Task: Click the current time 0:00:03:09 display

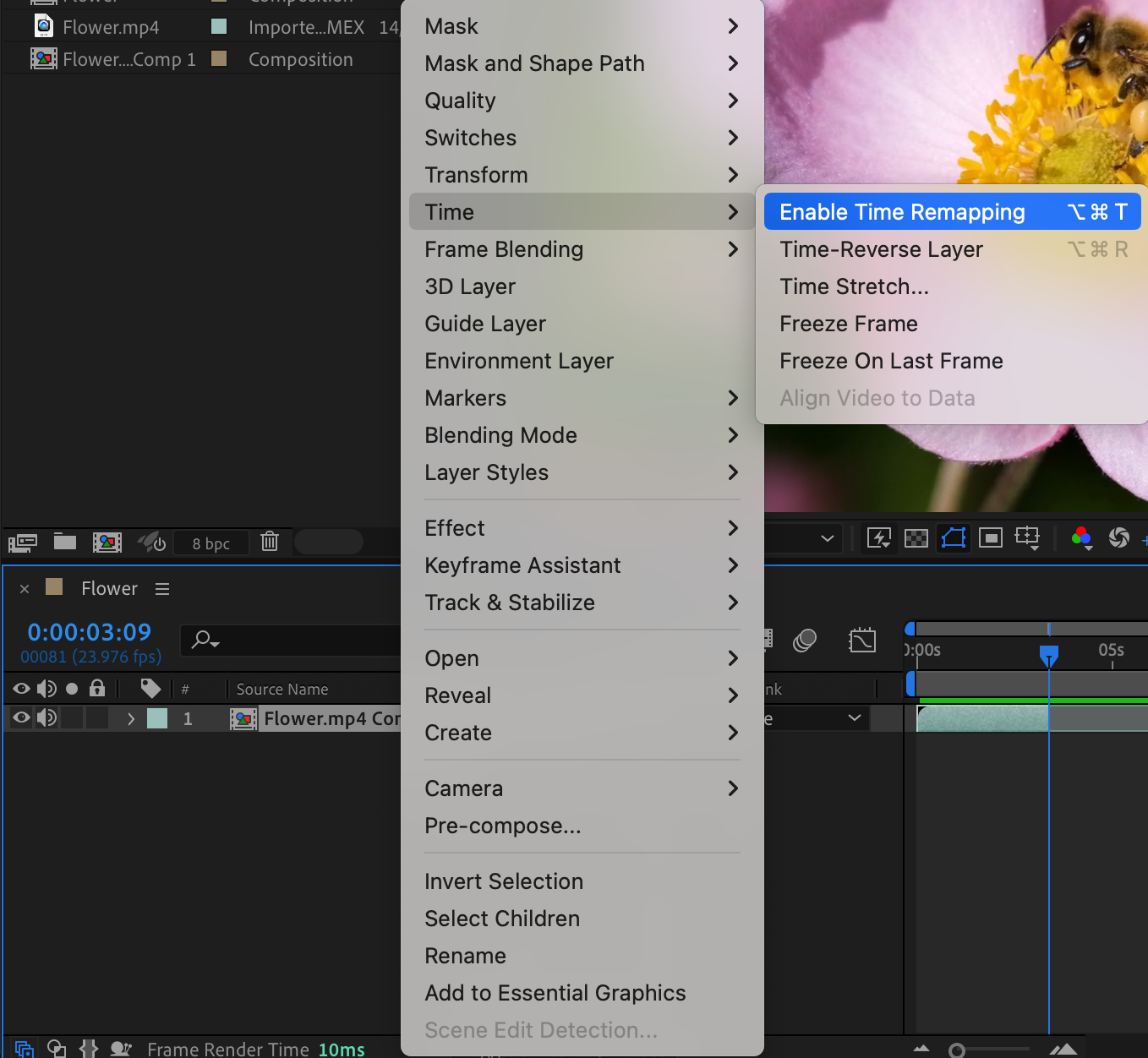Action: [89, 632]
